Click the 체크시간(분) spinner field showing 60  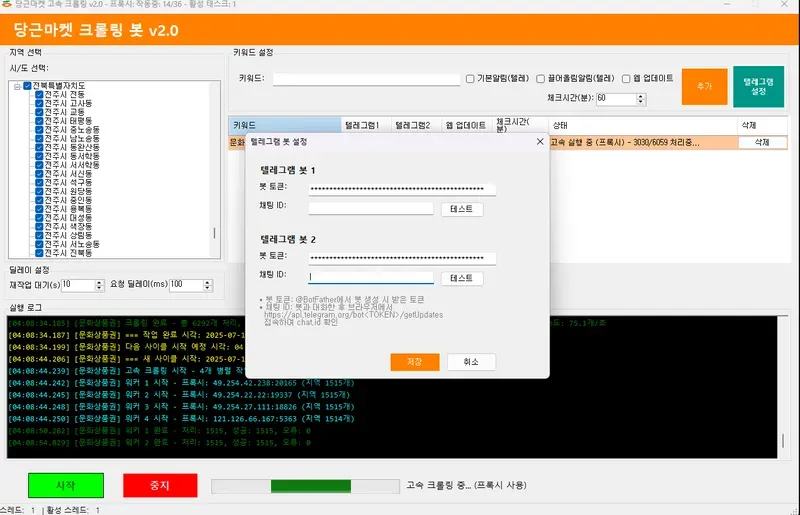[x=616, y=99]
